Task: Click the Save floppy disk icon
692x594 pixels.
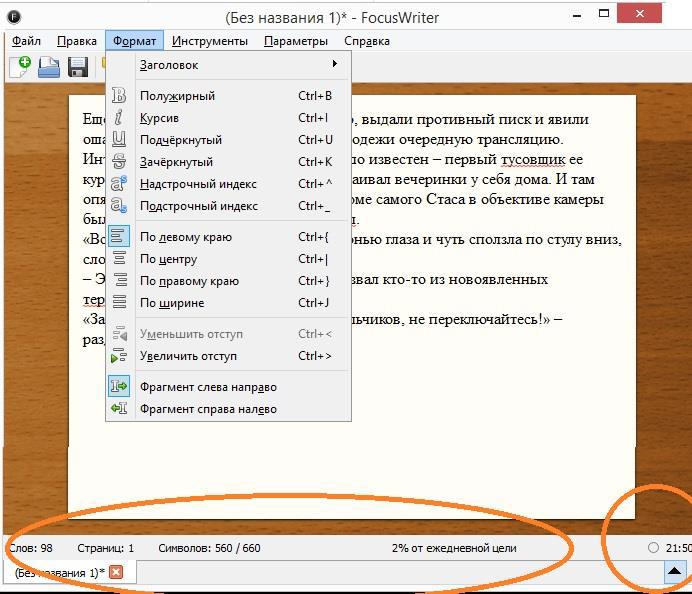Action: (x=78, y=67)
